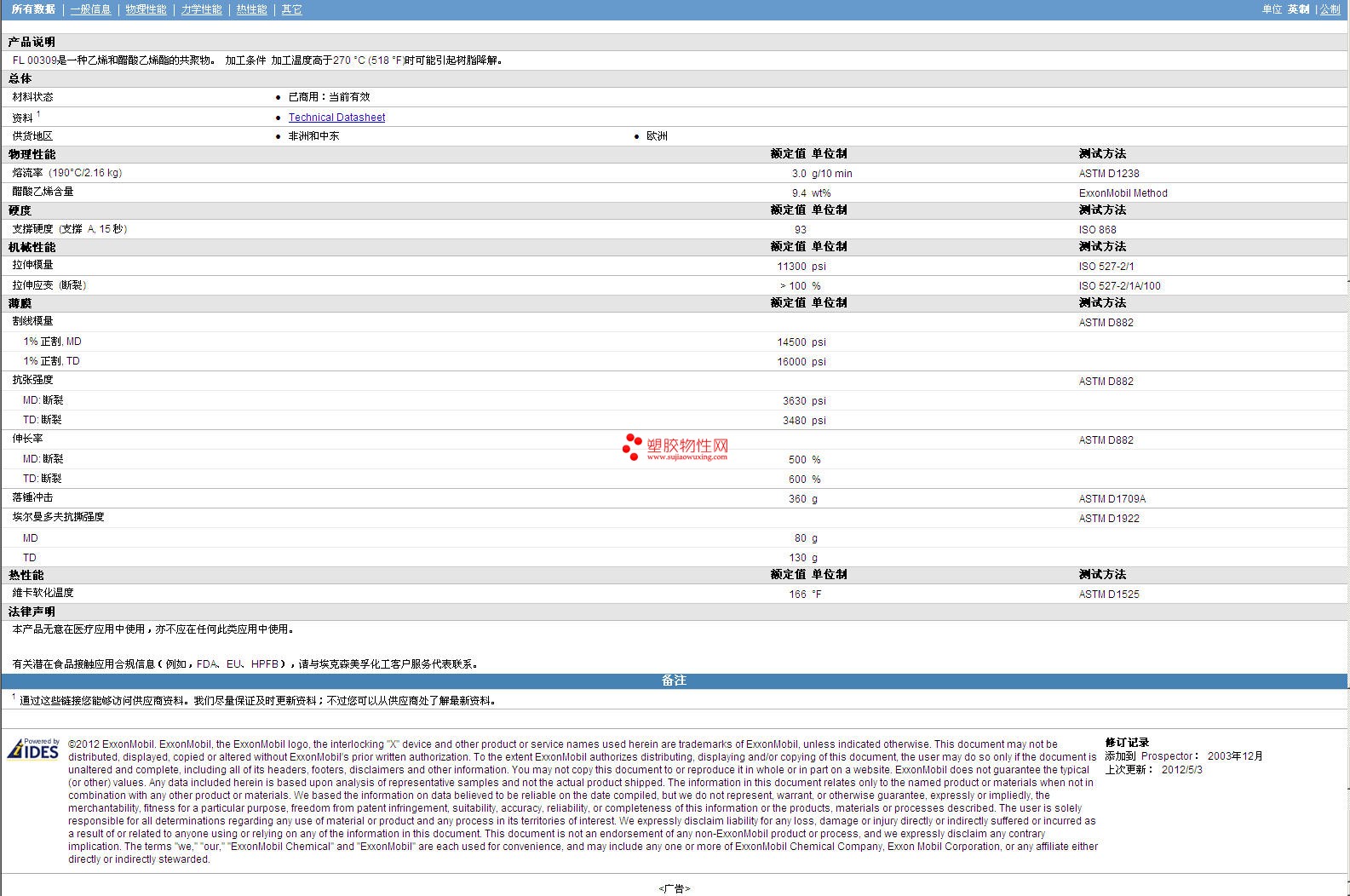This screenshot has height=896, width=1350.
Task: Click the <广告> label at bottom
Action: (x=674, y=888)
